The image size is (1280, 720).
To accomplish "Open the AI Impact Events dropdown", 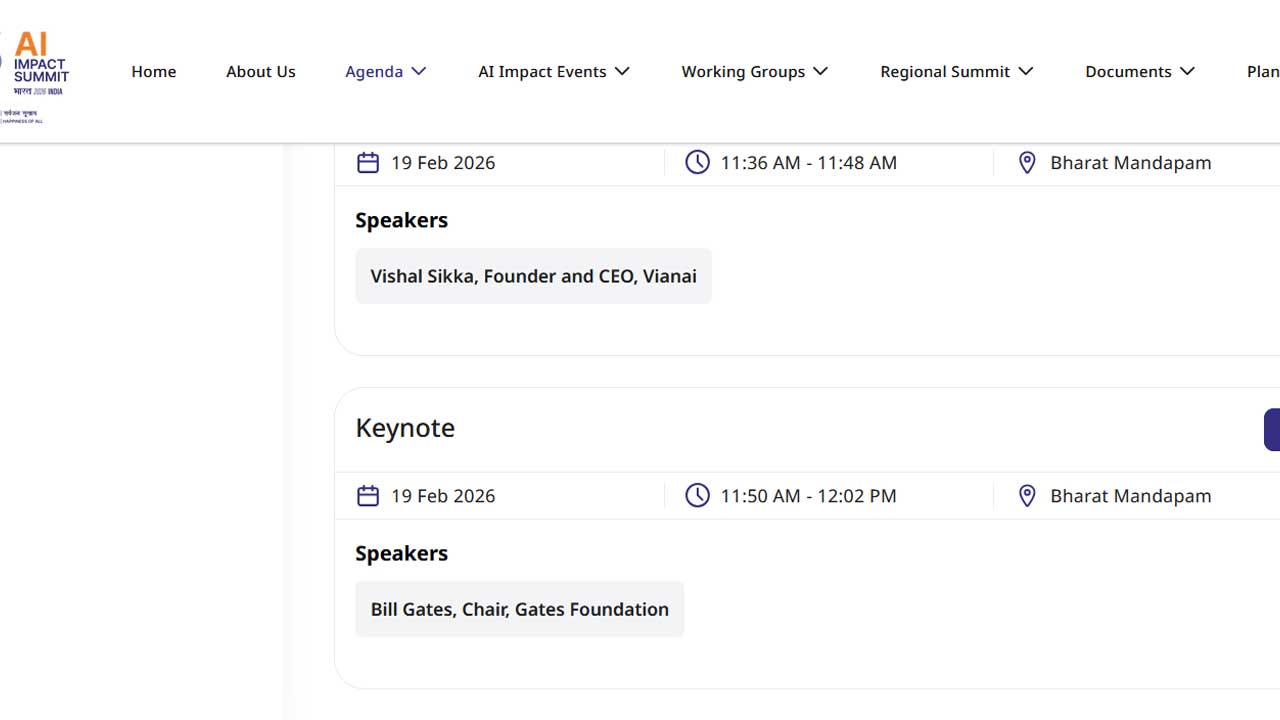I will (x=553, y=71).
